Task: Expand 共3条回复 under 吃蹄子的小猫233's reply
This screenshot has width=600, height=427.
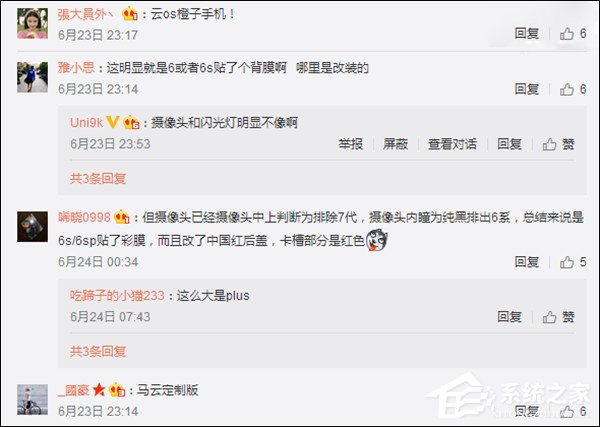Action: 98,351
